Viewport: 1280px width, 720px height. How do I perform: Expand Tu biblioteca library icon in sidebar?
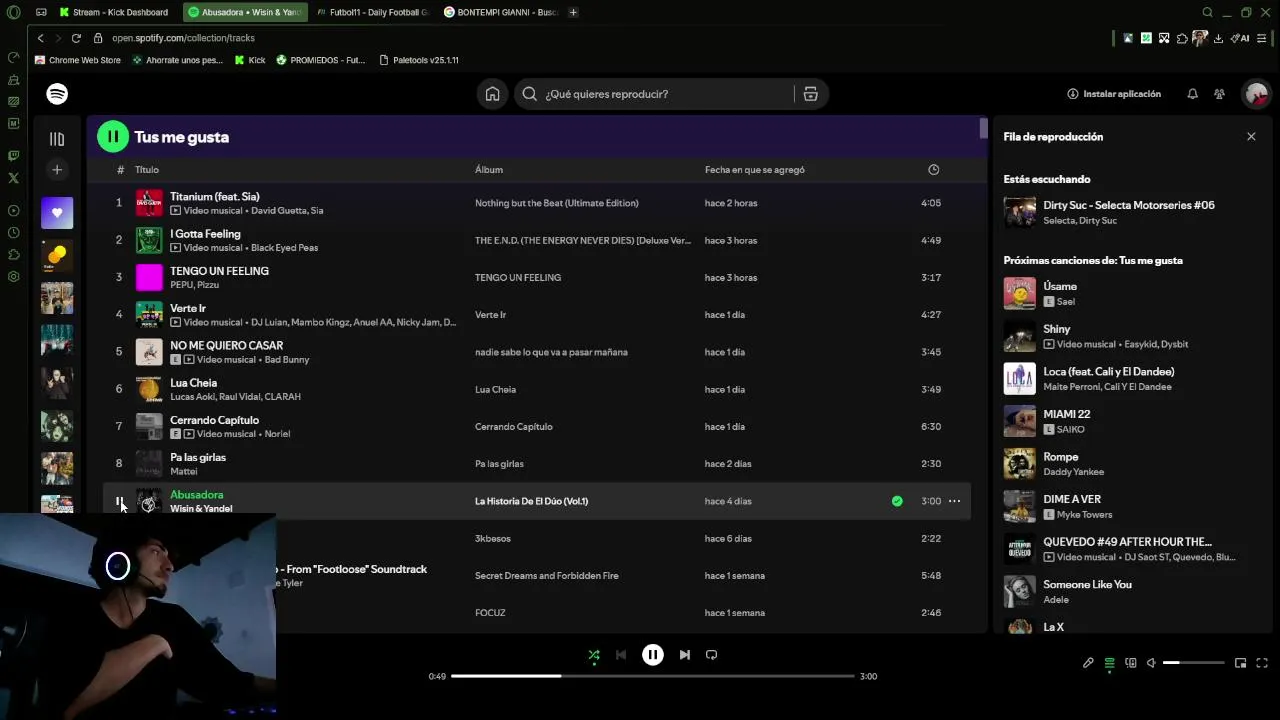57,139
